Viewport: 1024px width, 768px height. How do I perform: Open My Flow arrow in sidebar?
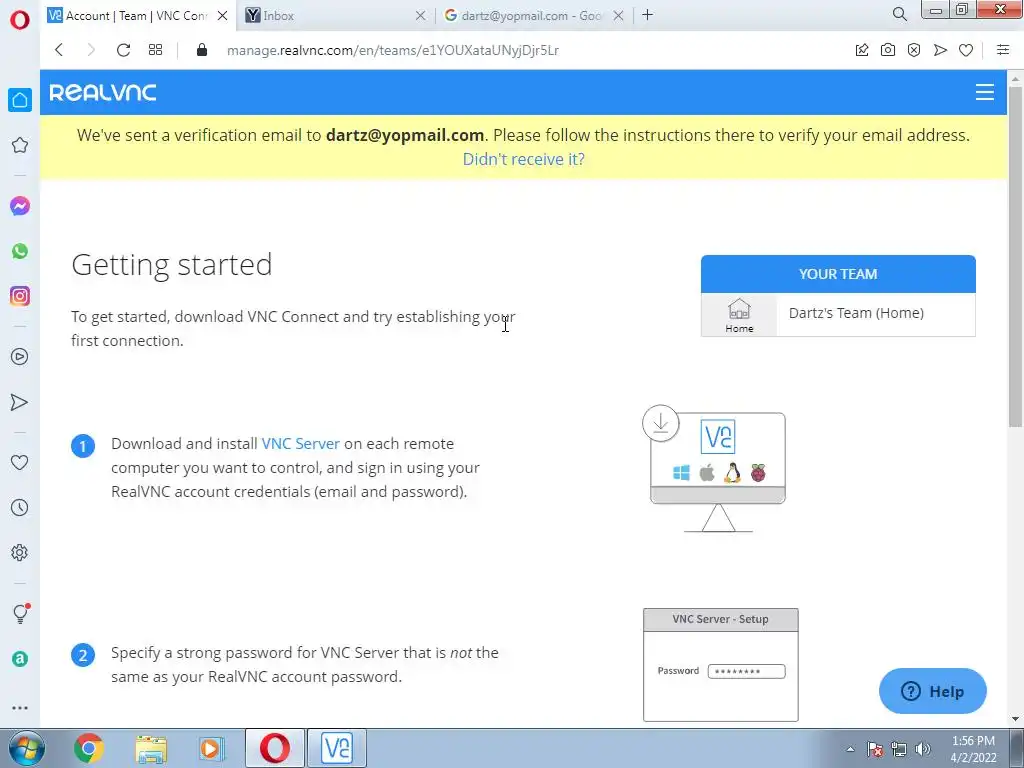(x=20, y=402)
